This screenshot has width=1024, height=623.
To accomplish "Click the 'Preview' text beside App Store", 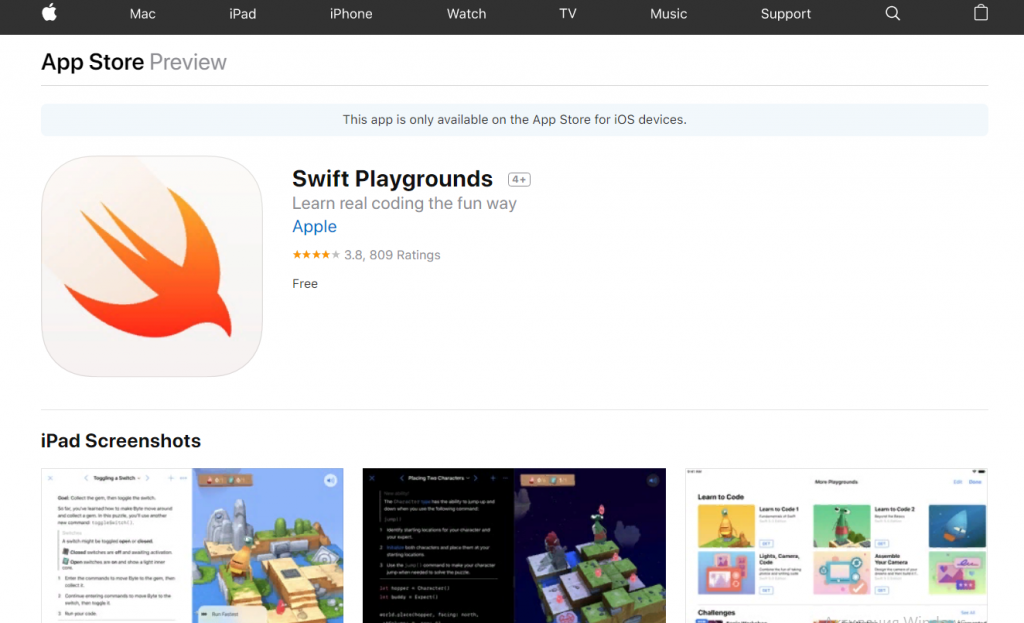I will click(188, 62).
